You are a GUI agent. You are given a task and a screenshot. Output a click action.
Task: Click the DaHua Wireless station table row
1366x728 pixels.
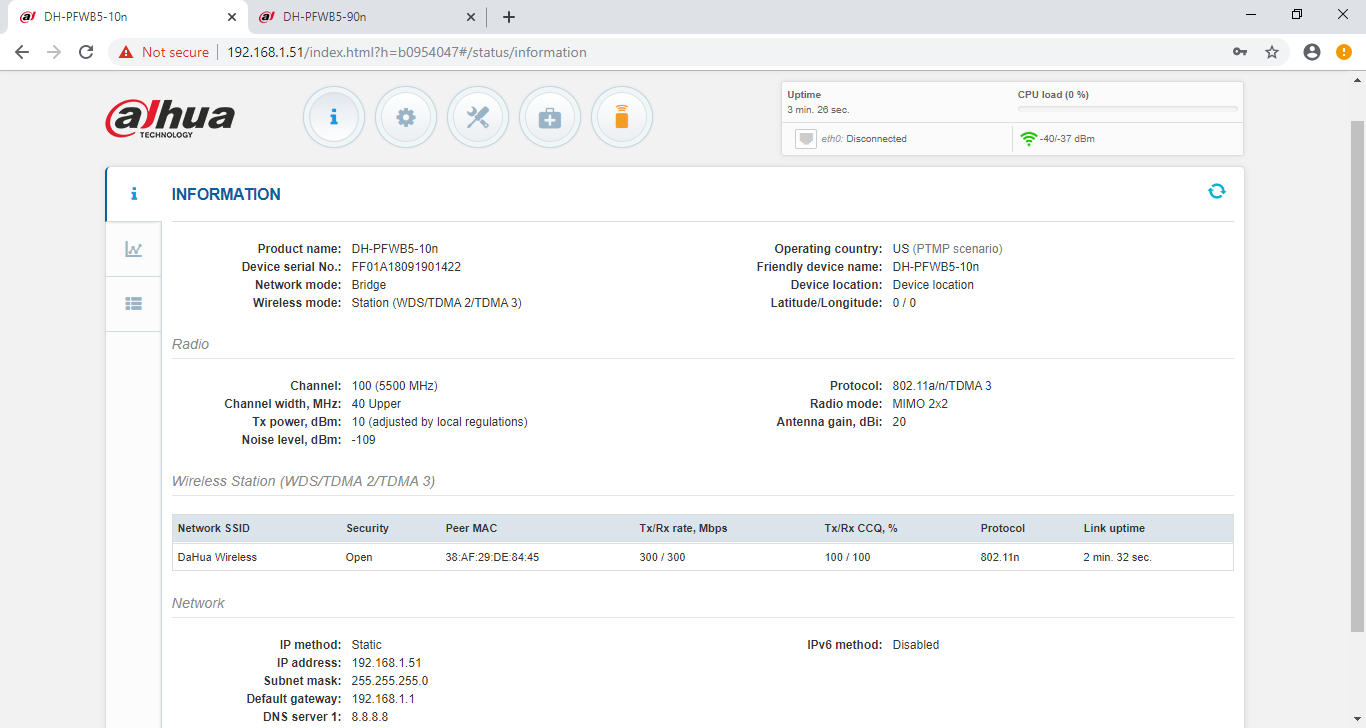(702, 557)
